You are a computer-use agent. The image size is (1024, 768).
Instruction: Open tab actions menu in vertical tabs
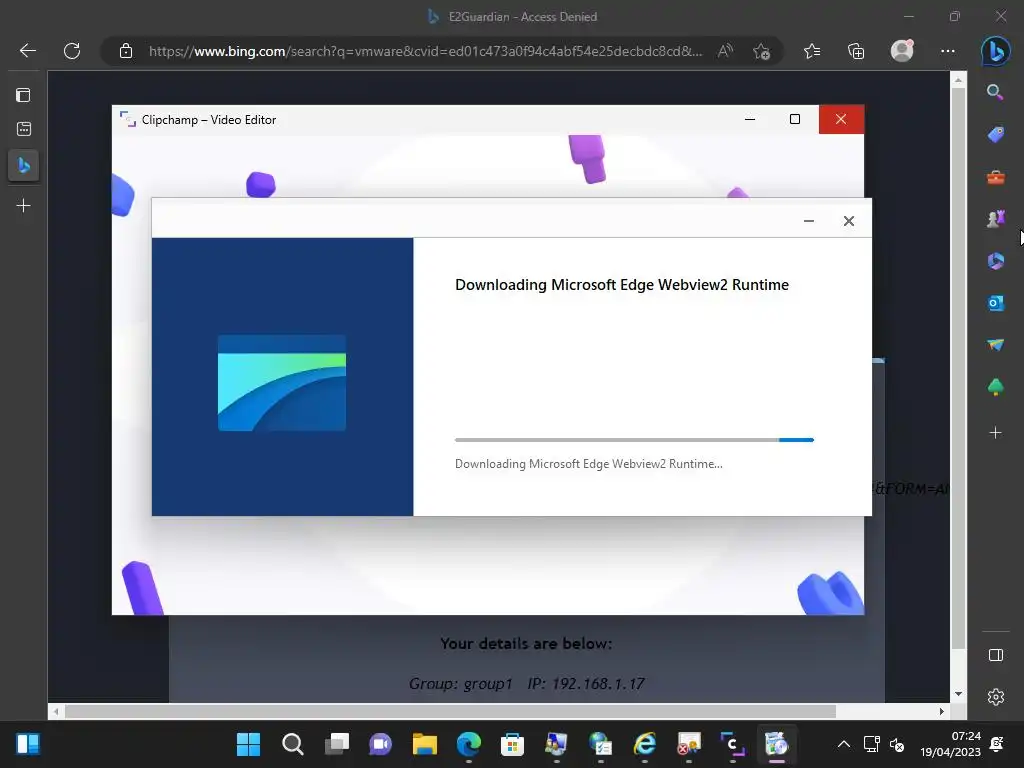tap(24, 95)
